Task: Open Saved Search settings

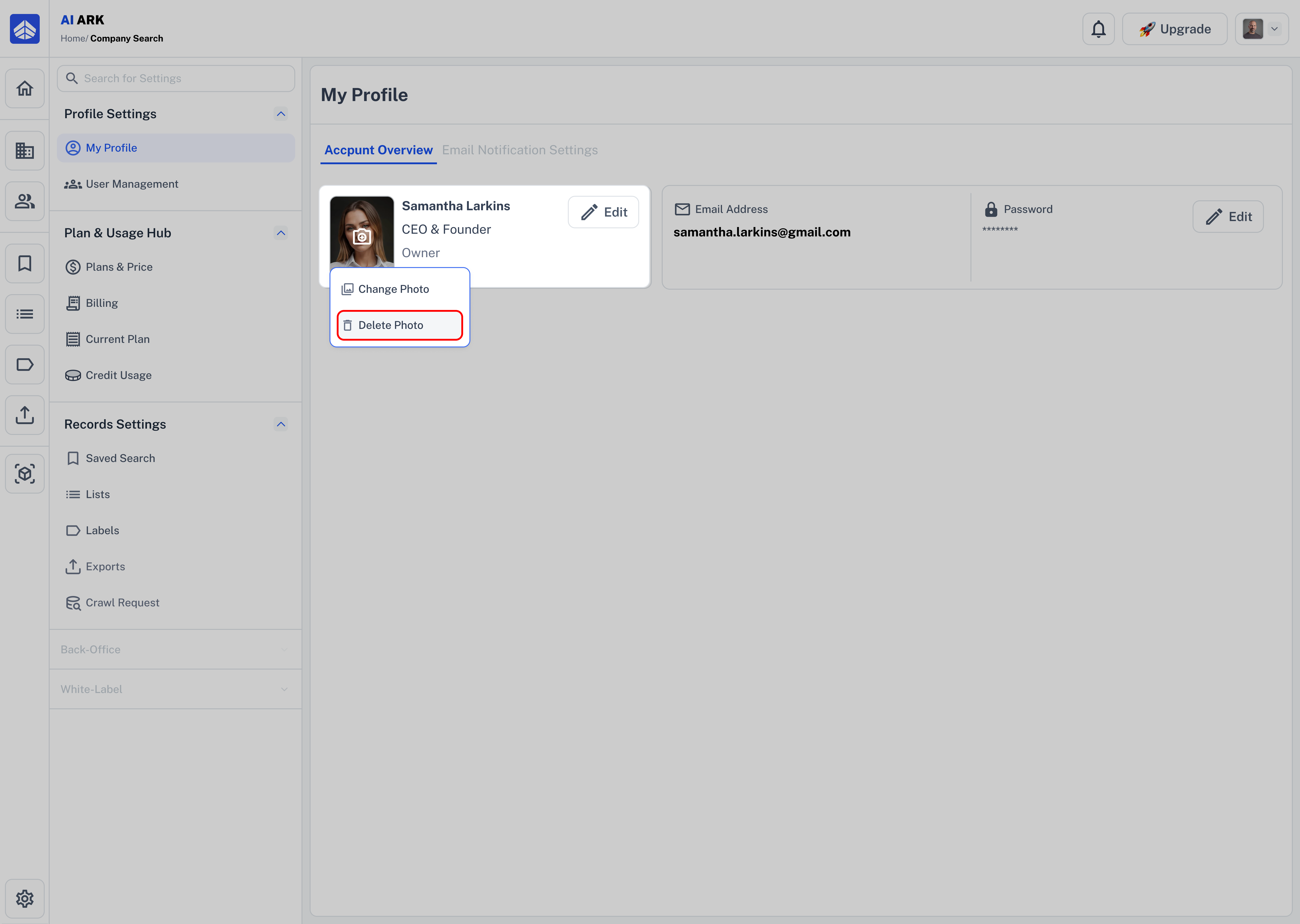Action: 176,458
